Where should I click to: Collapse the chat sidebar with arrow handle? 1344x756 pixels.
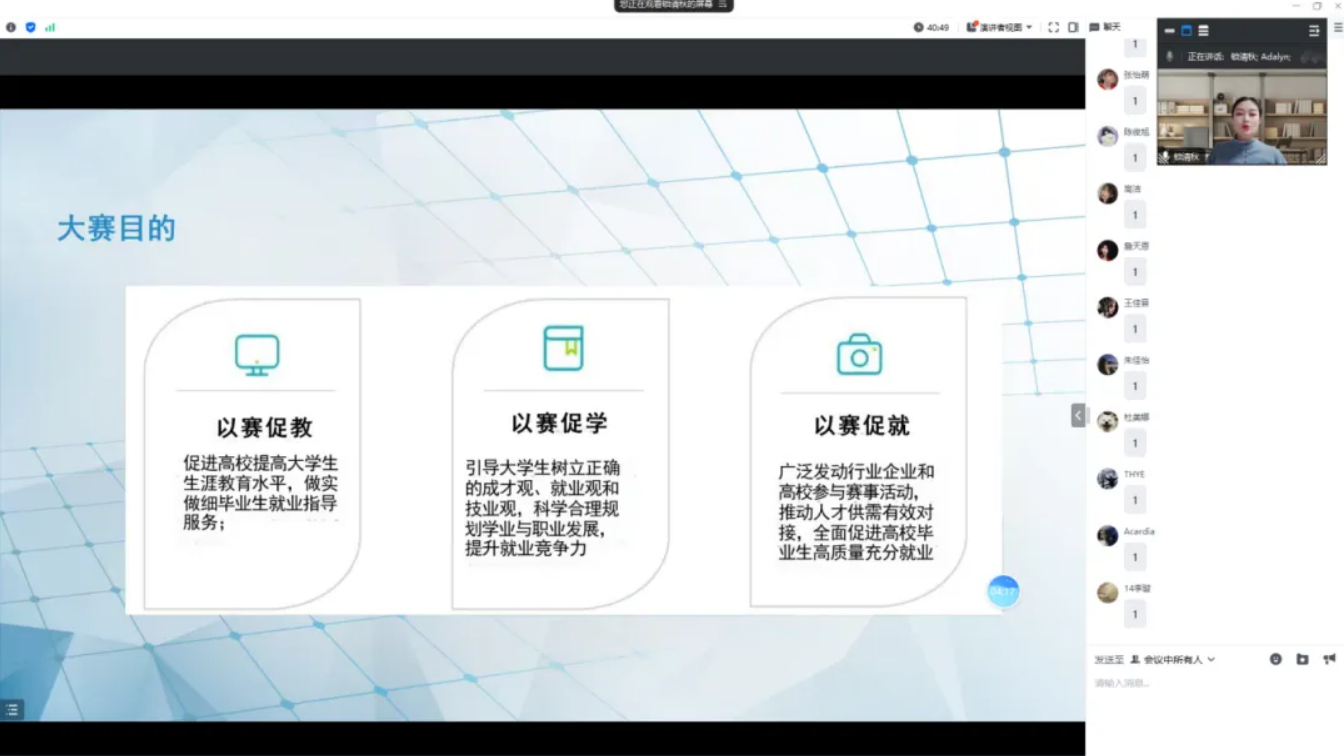(x=1078, y=415)
